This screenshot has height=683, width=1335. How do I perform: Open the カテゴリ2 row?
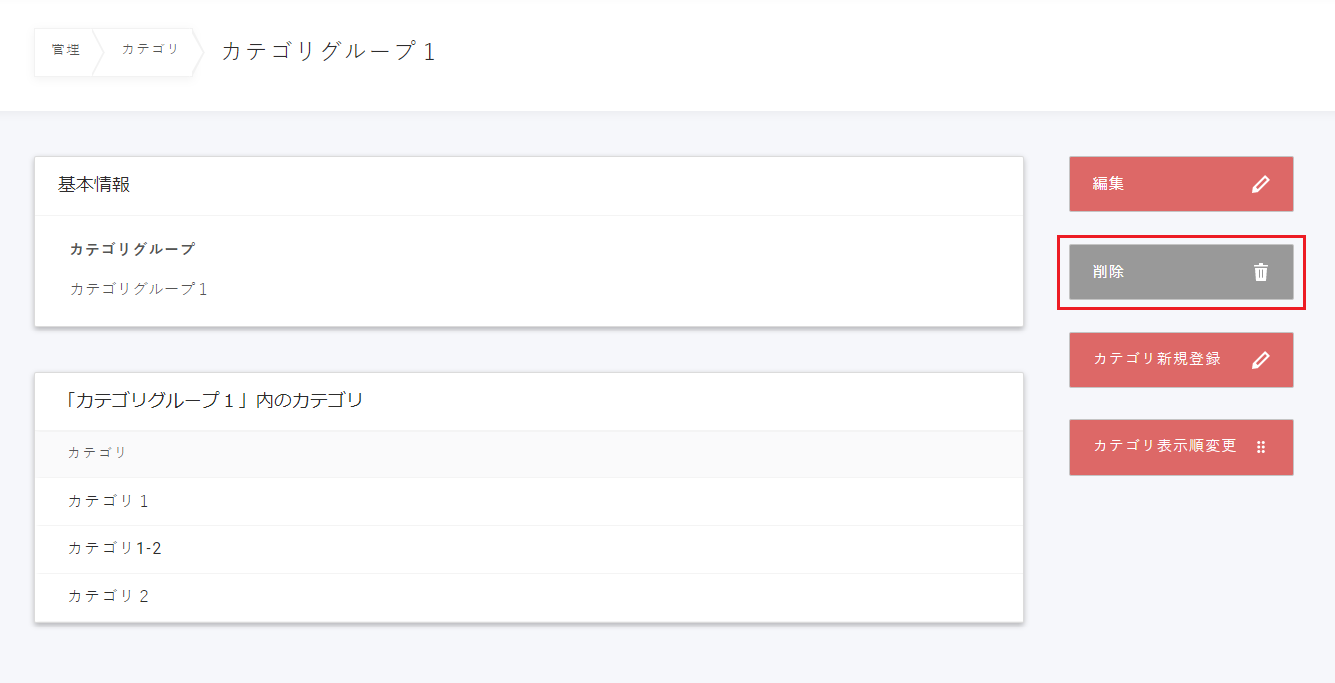[108, 596]
